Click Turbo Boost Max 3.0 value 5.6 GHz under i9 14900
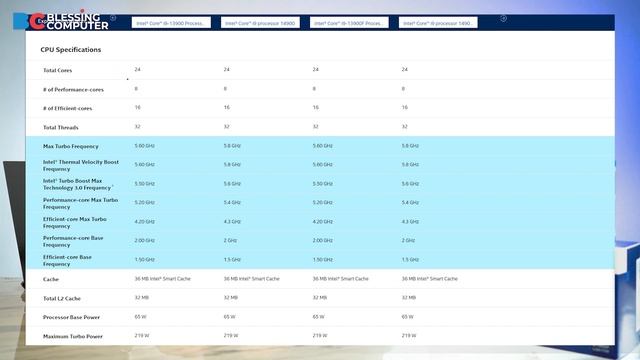 [x=232, y=184]
